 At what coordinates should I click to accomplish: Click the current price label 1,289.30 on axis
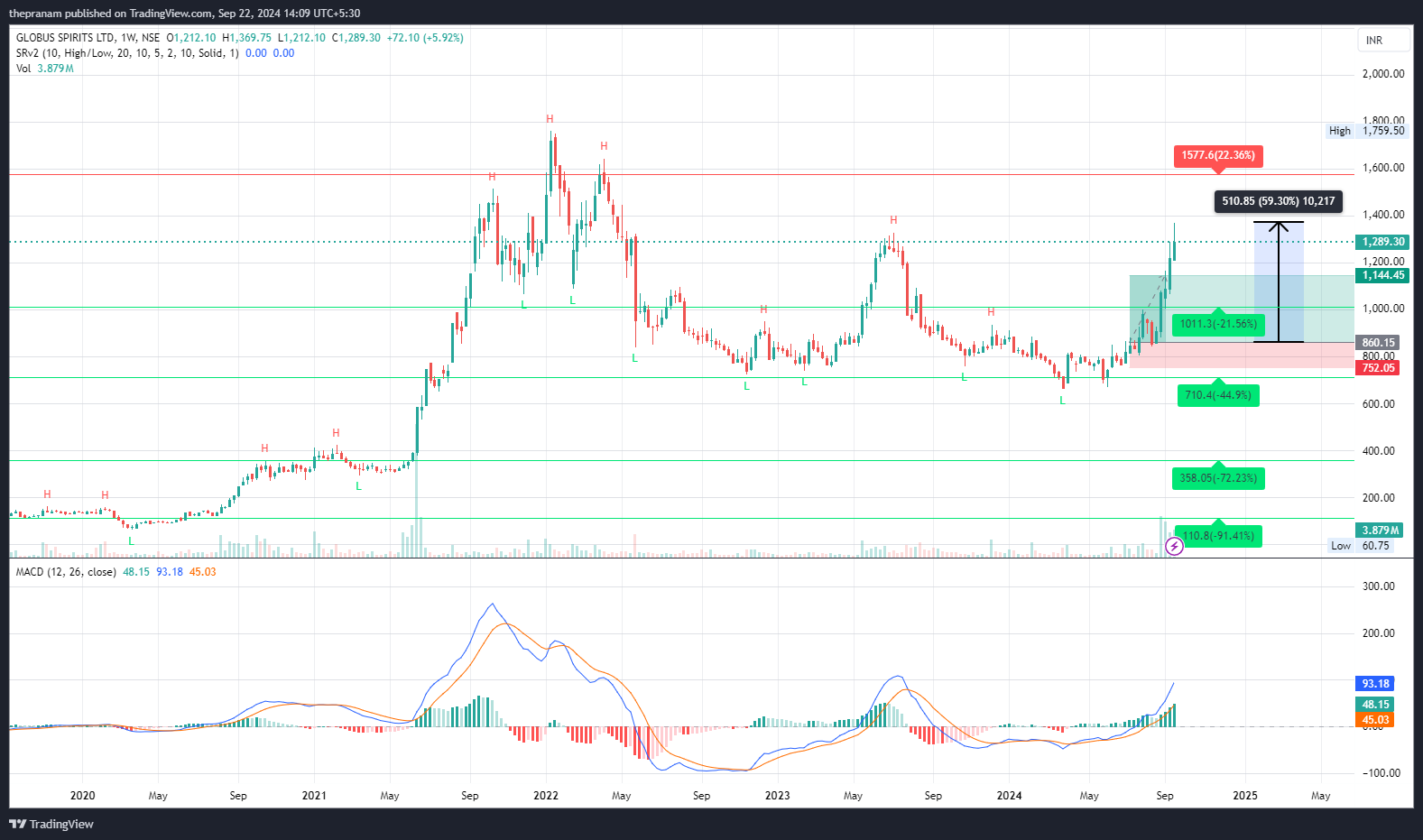tap(1382, 242)
